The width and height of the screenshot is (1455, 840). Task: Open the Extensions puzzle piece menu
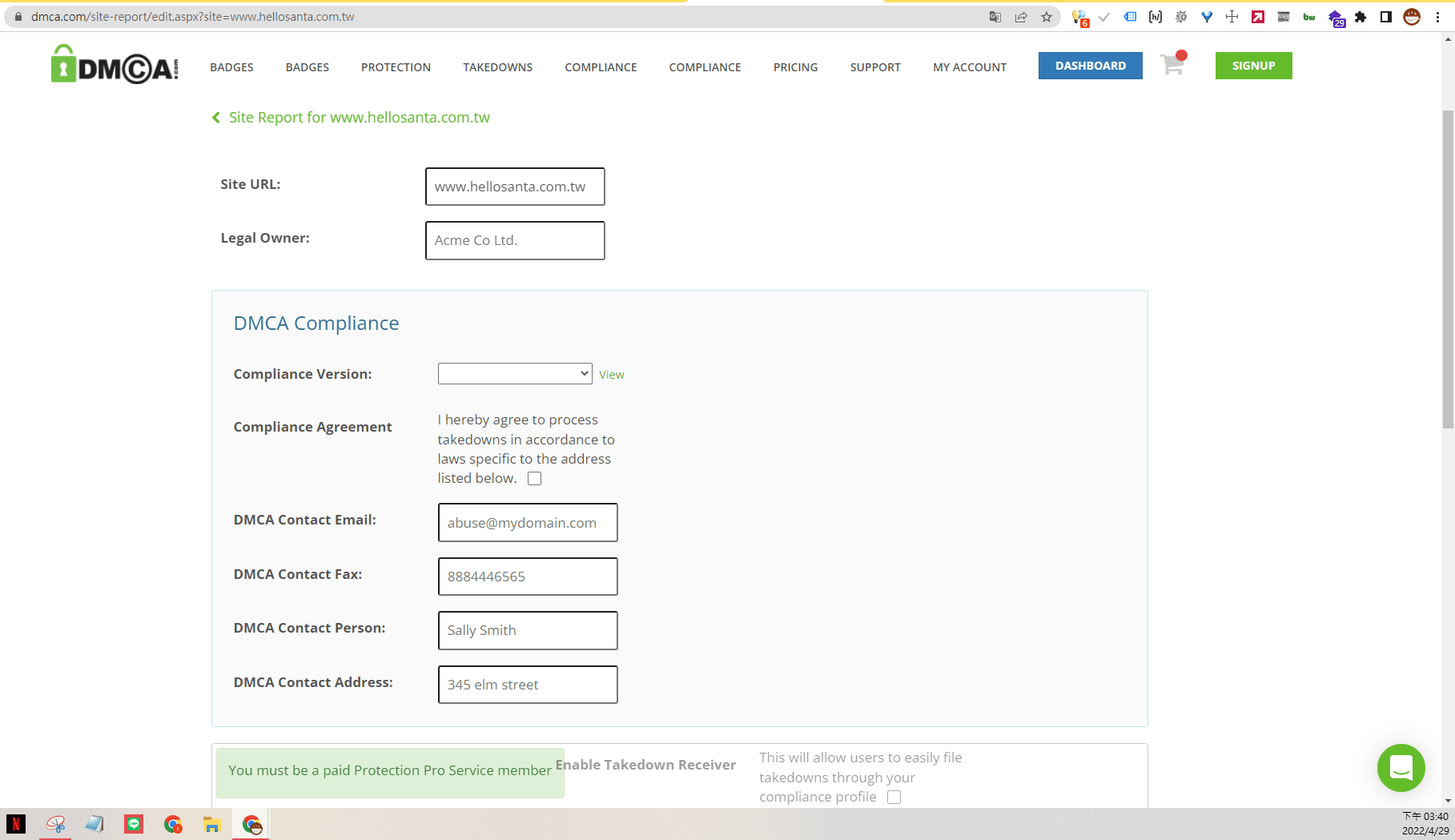[1361, 17]
